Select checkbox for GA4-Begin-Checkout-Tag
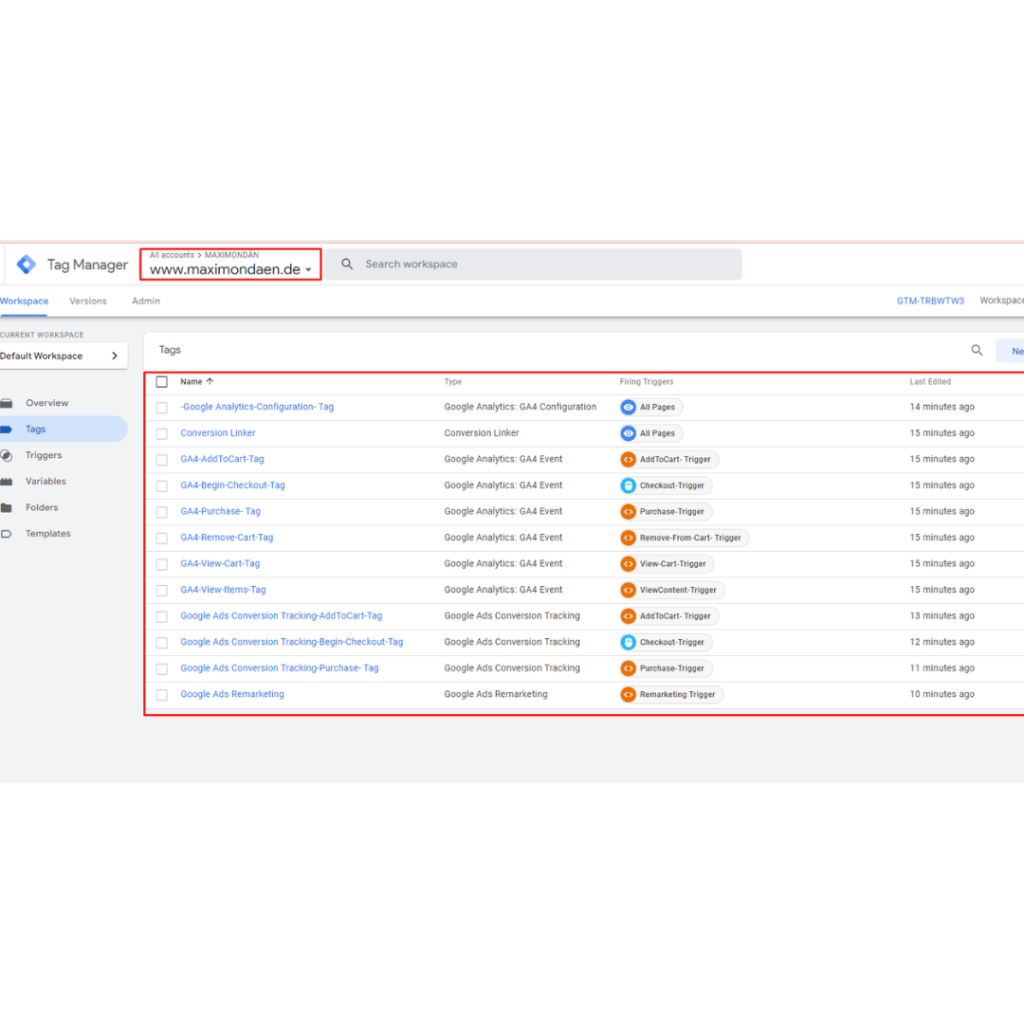 162,486
